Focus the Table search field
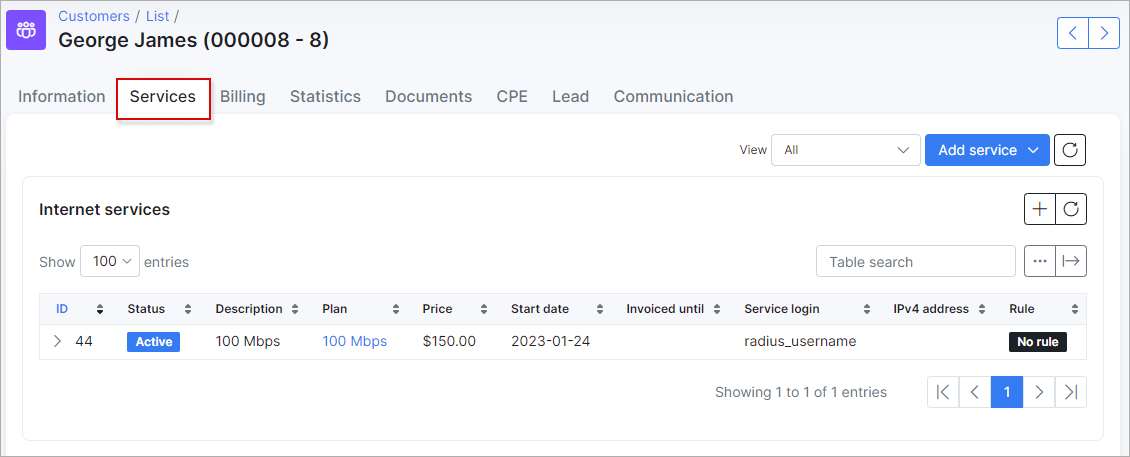 [916, 261]
